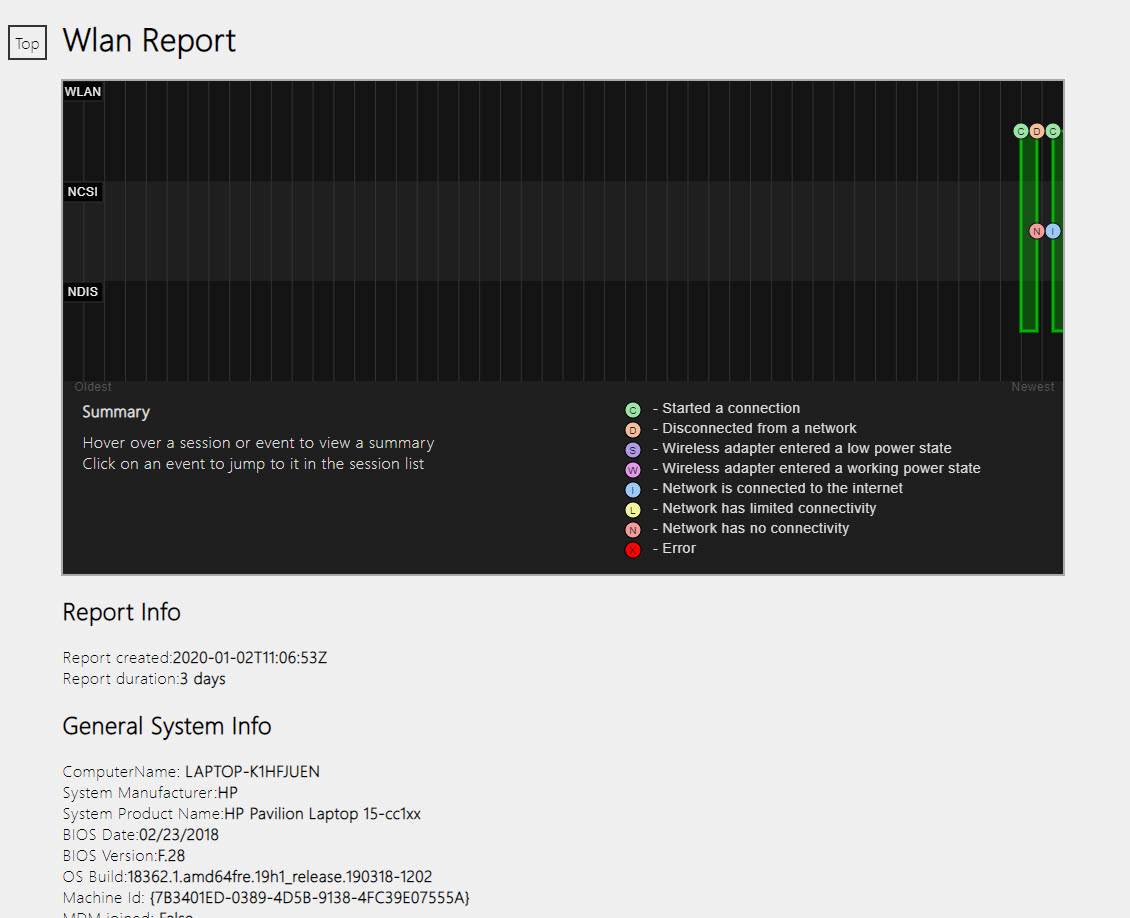1130x918 pixels.
Task: Click the yellow L limited connectivity legend icon
Action: (x=632, y=510)
